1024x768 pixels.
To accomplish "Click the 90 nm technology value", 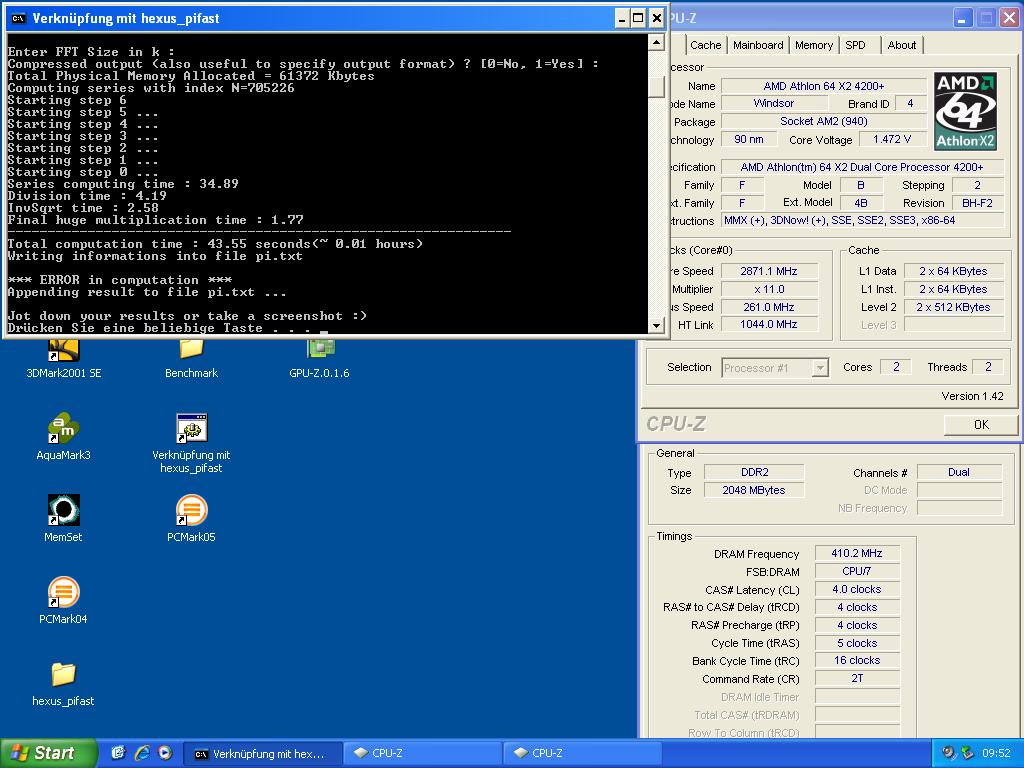I will coord(749,139).
